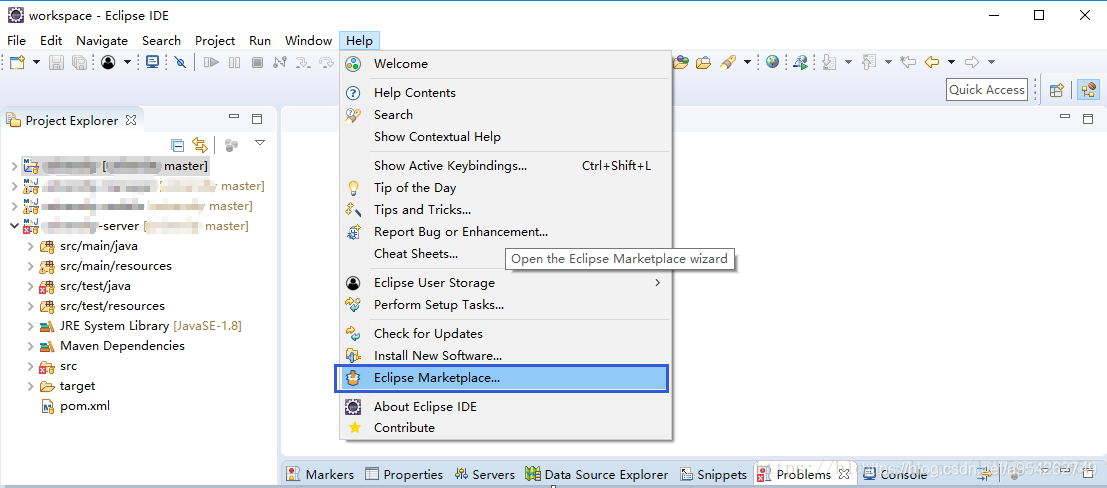The width and height of the screenshot is (1107, 488).
Task: Close the Project Explorer tab
Action: [x=131, y=120]
